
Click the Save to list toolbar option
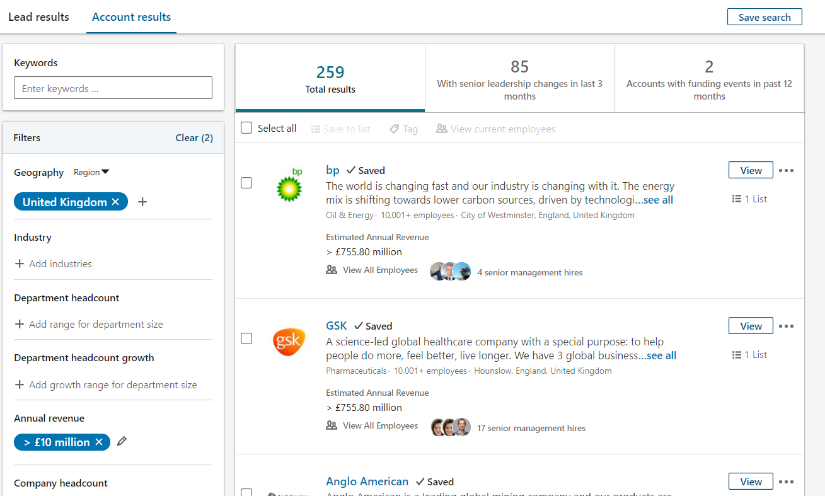[x=340, y=129]
